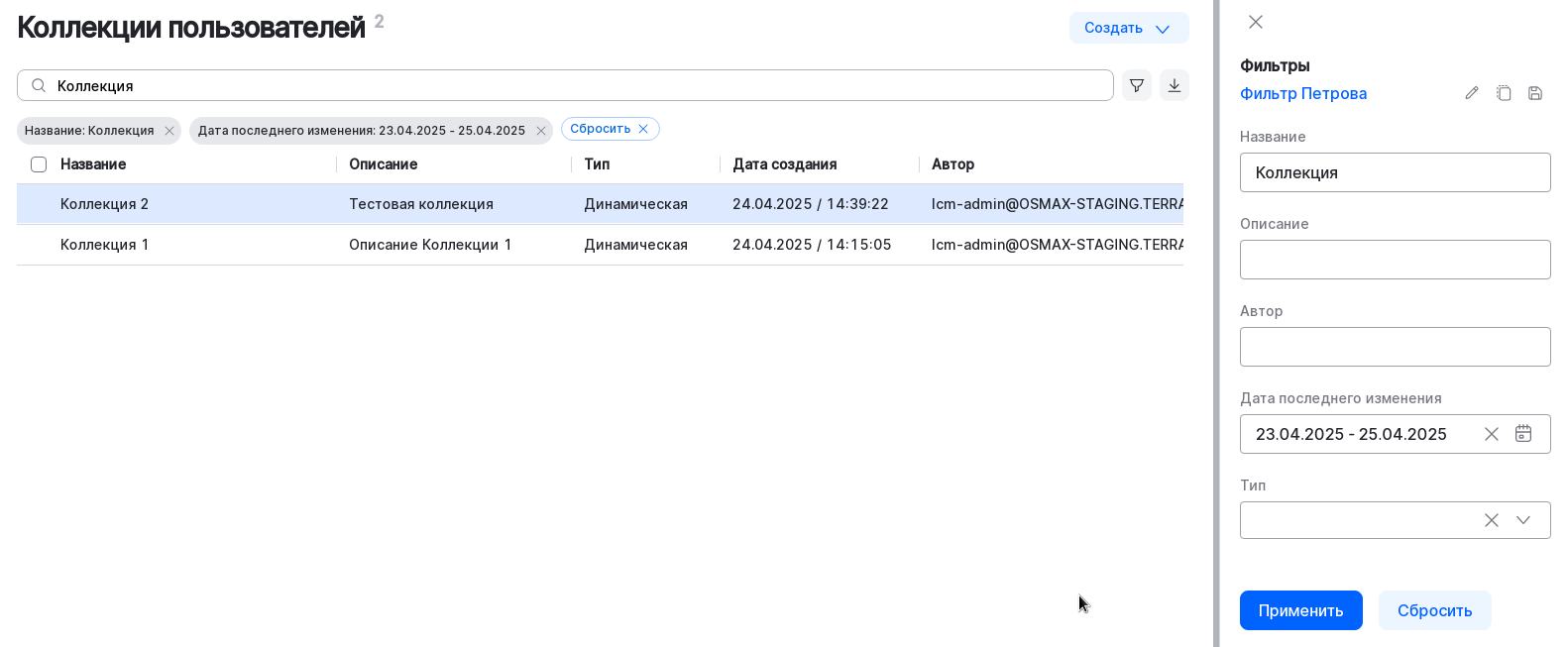Remove the Название: Коллекция filter chip
Viewport: 1568px width, 647px height.
coord(169,131)
